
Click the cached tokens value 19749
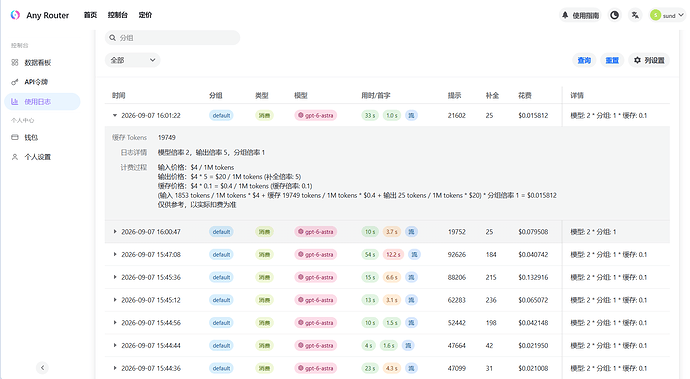coord(167,137)
